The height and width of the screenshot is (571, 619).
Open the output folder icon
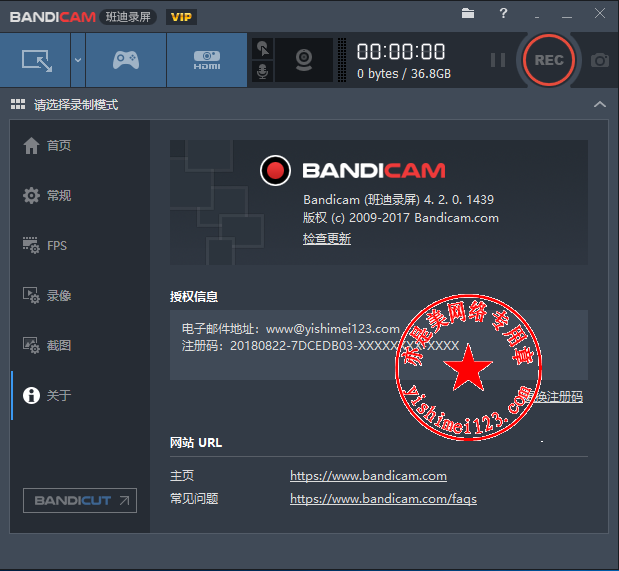tap(468, 13)
